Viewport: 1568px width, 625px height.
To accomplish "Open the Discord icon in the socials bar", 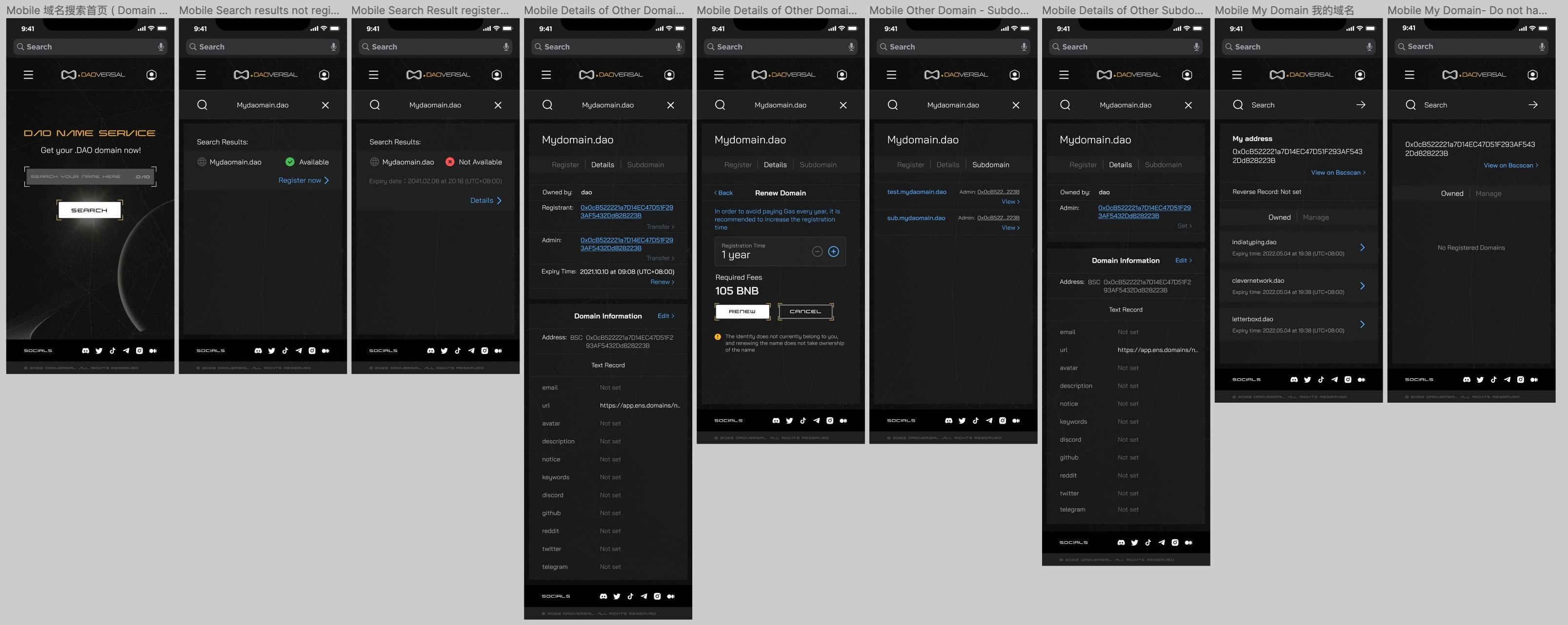I will pos(85,350).
